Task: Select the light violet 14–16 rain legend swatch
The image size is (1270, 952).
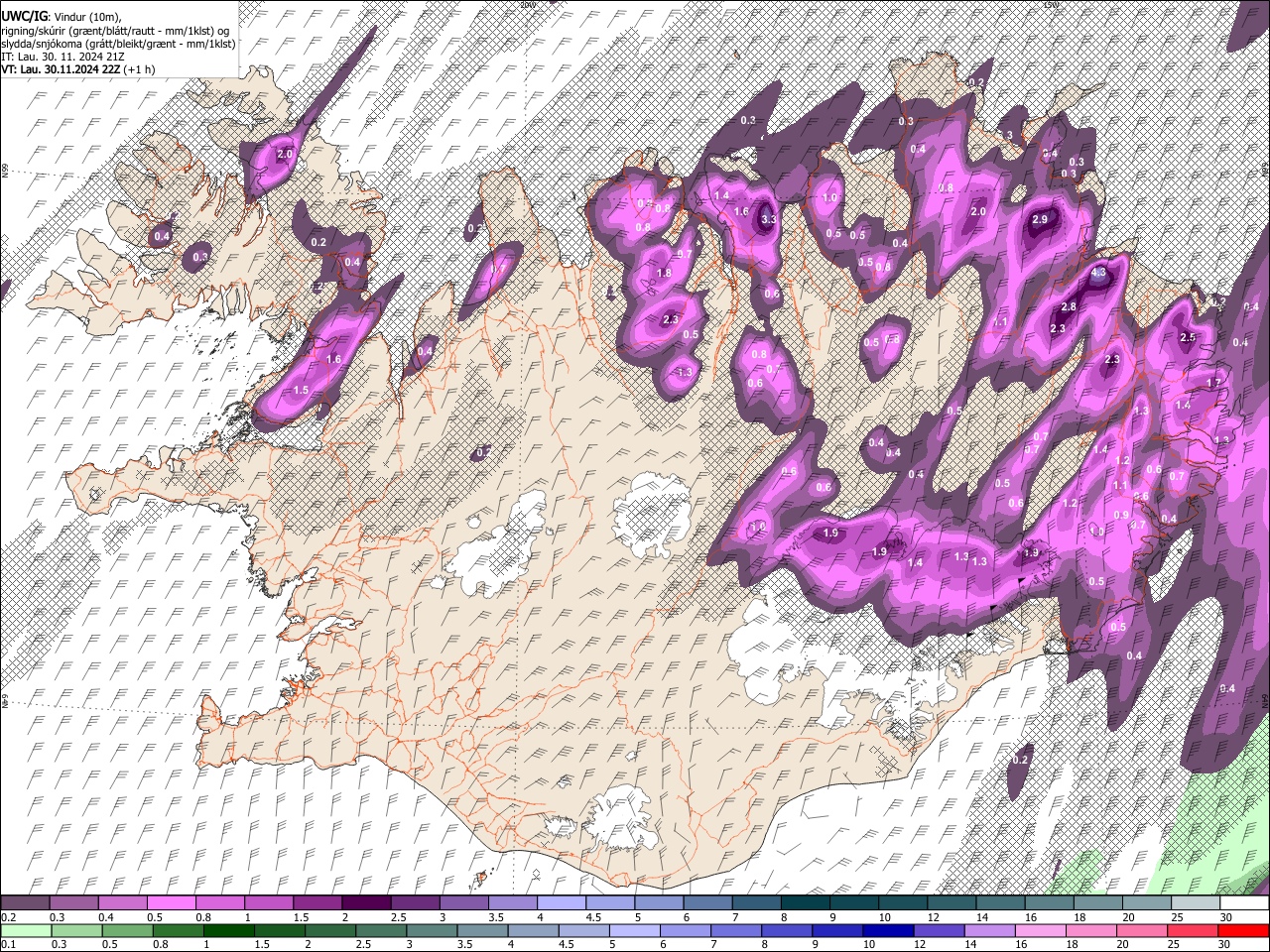Action: (988, 930)
